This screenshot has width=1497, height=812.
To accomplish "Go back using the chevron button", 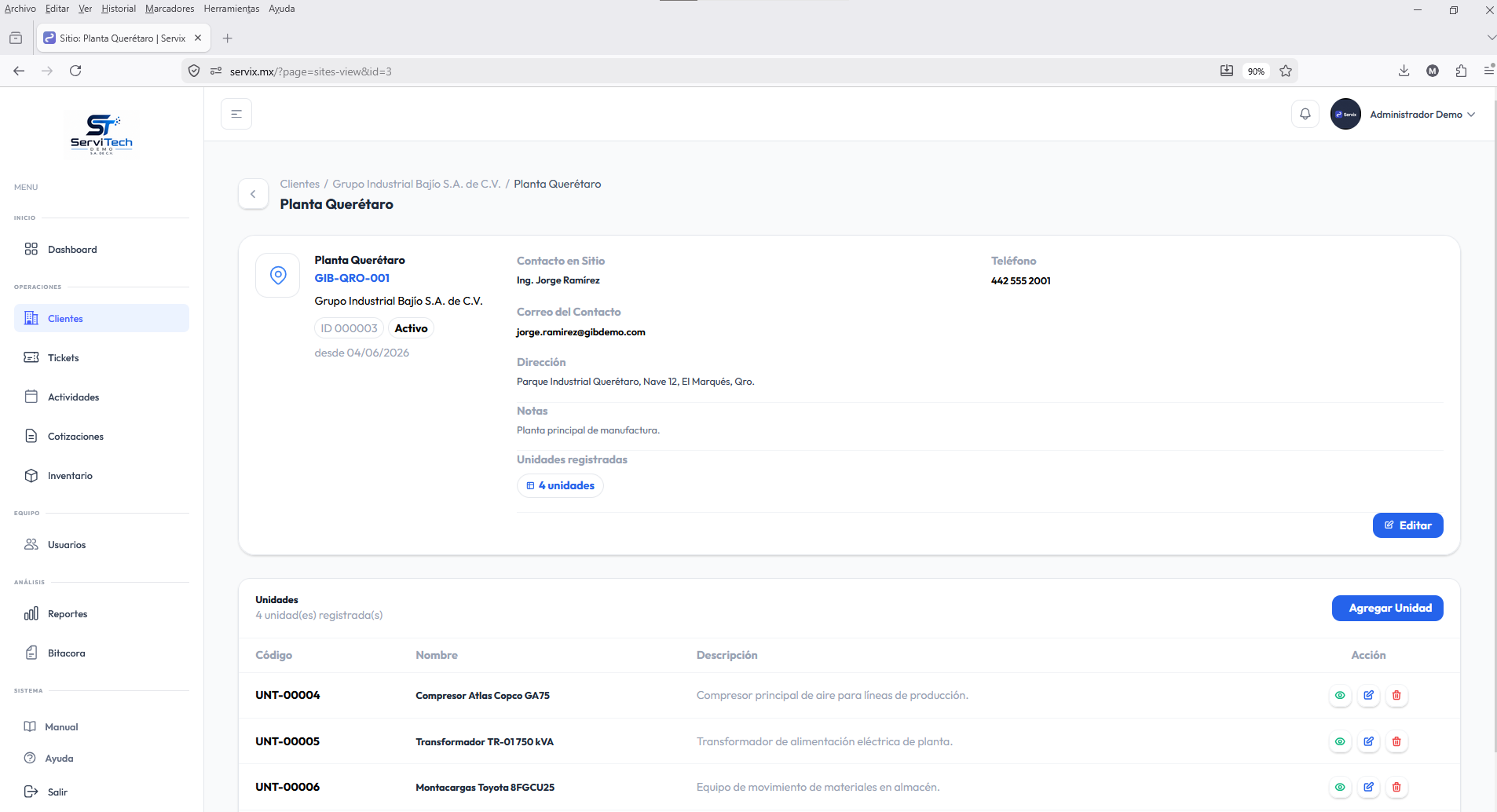I will [253, 194].
